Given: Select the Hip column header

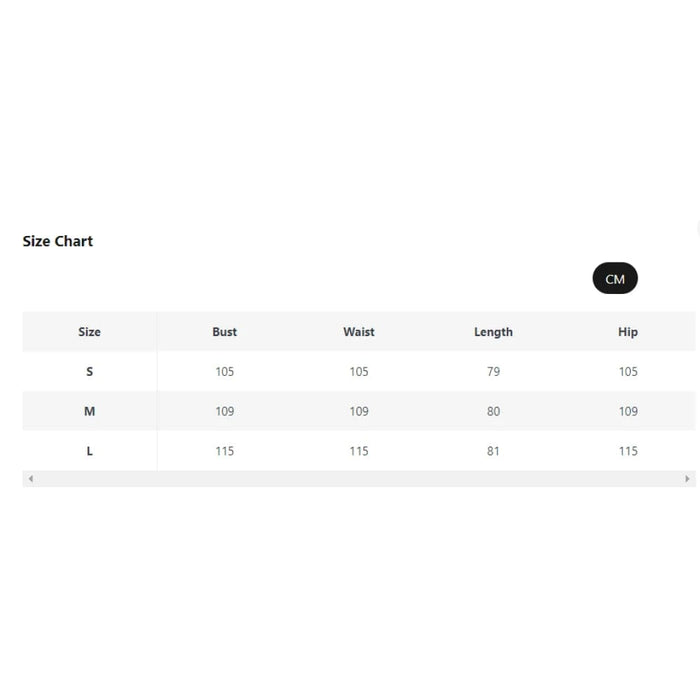Looking at the screenshot, I should coord(628,332).
